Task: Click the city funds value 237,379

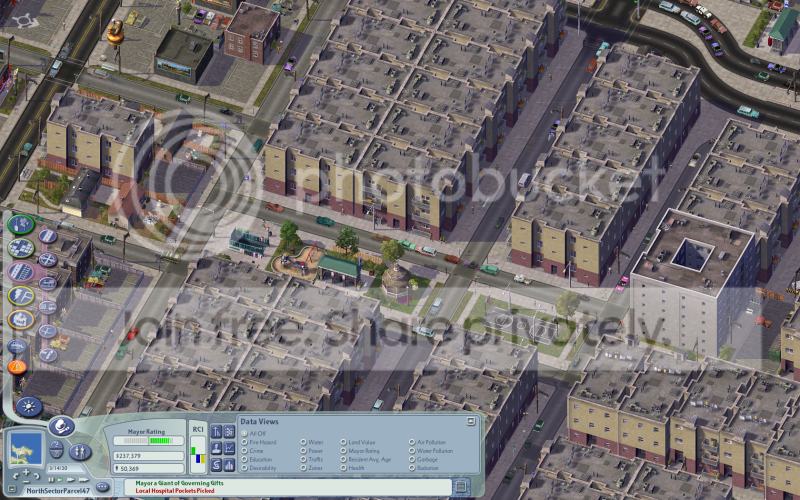Action: [148, 456]
